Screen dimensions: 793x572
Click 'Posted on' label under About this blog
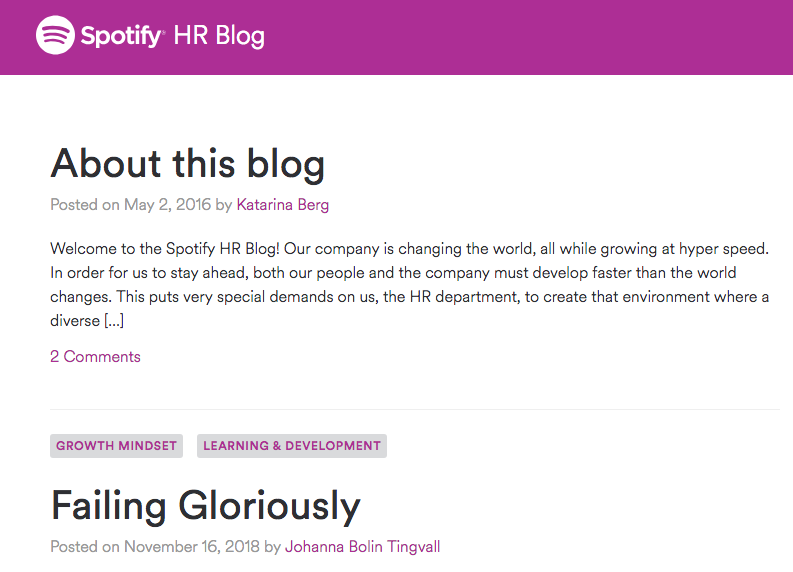(84, 204)
